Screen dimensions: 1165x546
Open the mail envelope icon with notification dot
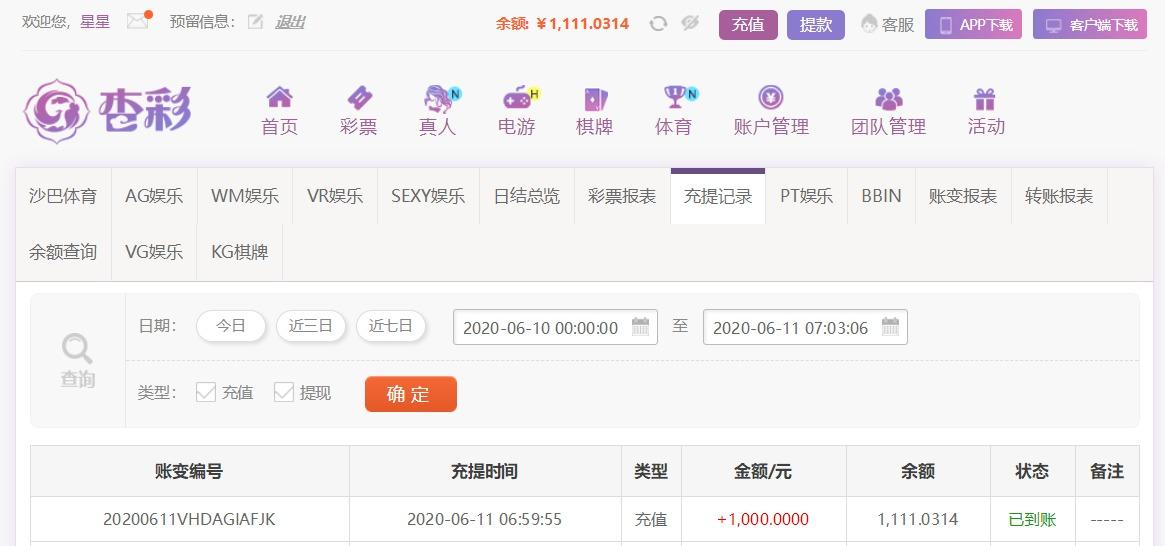139,21
